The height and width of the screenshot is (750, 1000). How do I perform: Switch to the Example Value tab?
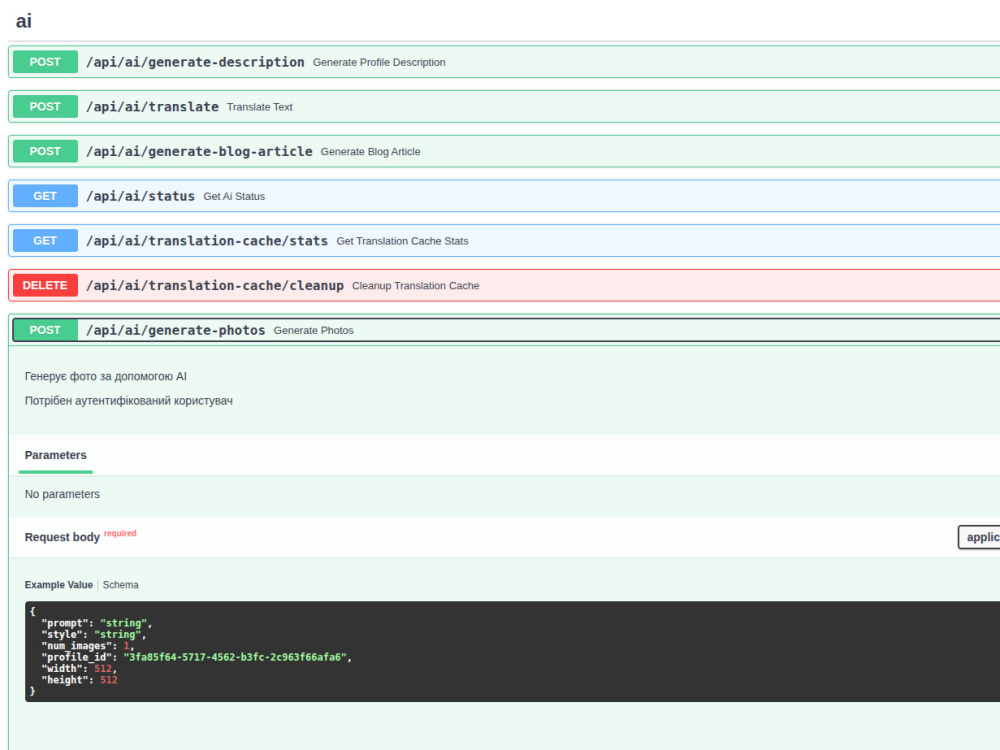(59, 585)
